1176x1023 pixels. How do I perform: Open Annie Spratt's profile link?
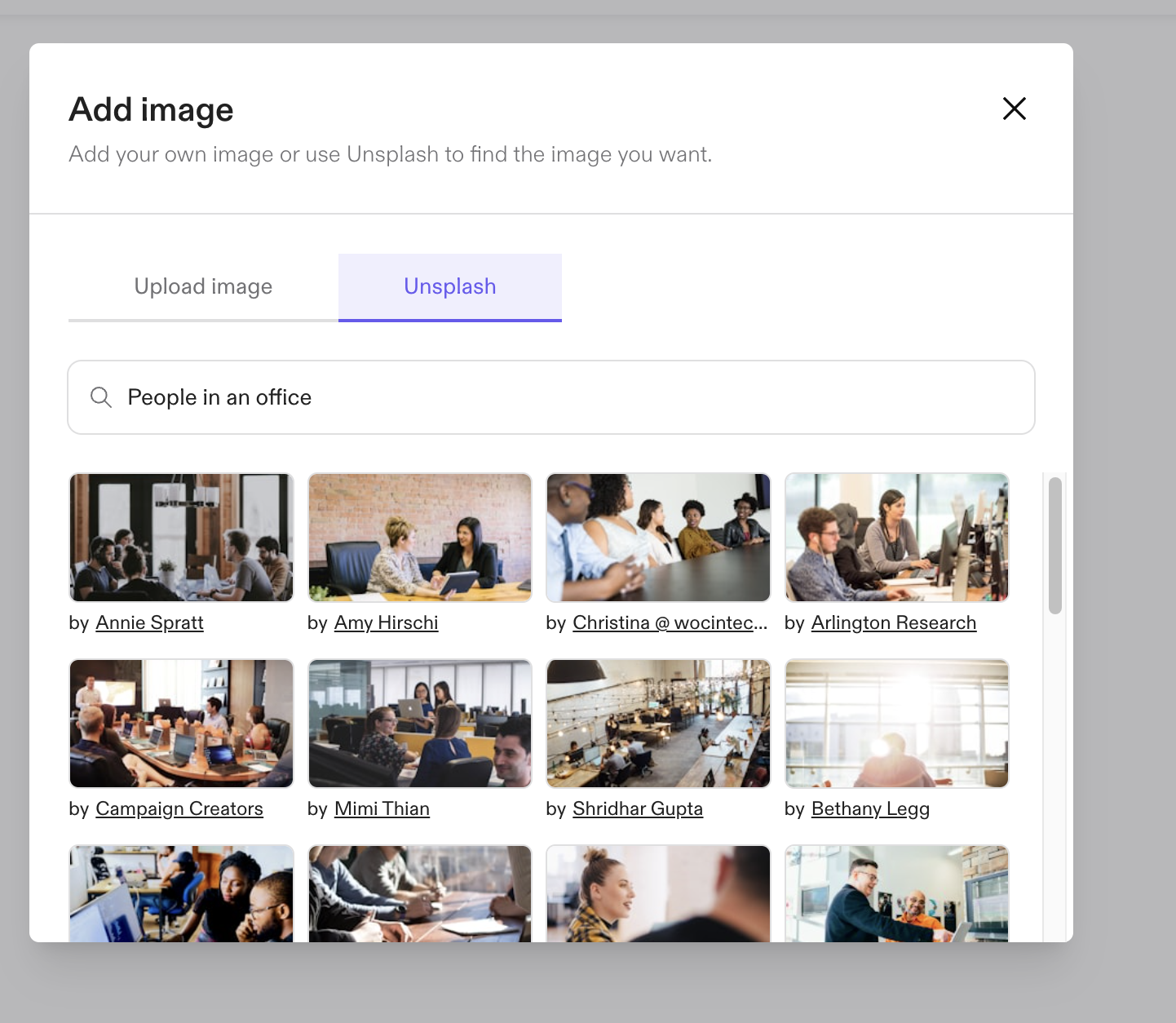(149, 622)
